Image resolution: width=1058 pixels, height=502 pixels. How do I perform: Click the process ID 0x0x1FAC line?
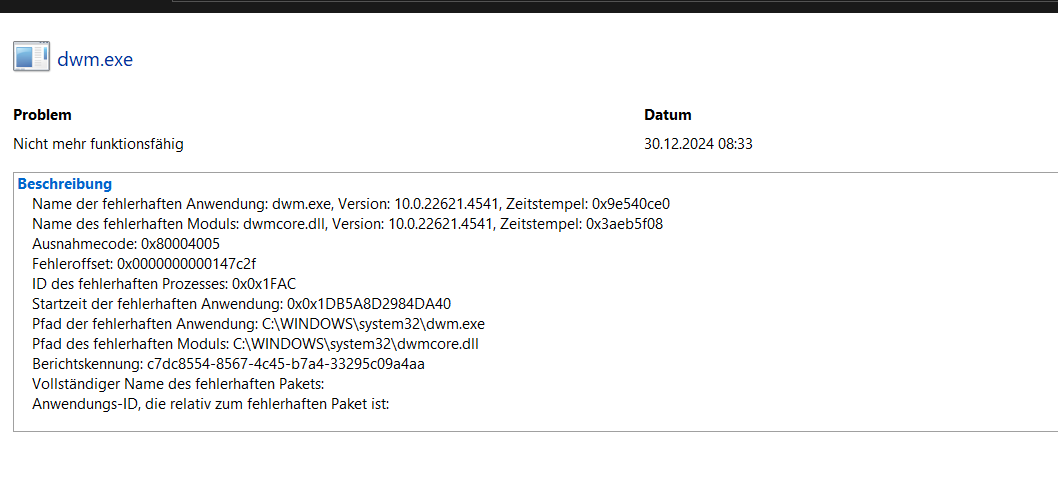tap(164, 284)
